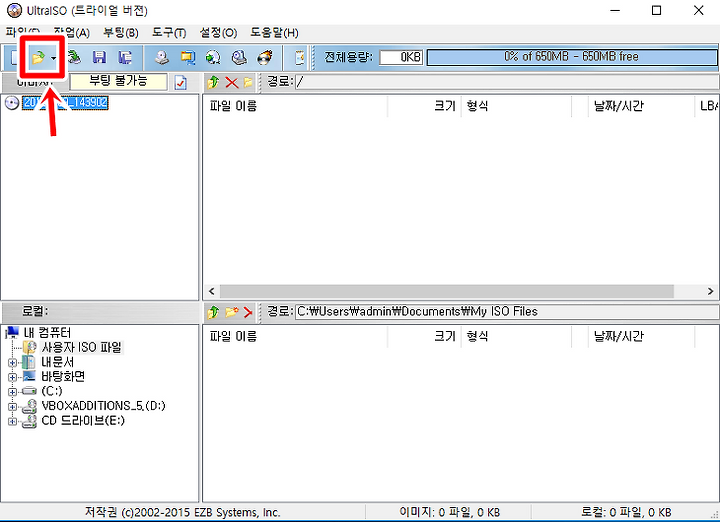The height and width of the screenshot is (522, 720).
Task: Open the 부팅(B) menu
Action: (121, 33)
